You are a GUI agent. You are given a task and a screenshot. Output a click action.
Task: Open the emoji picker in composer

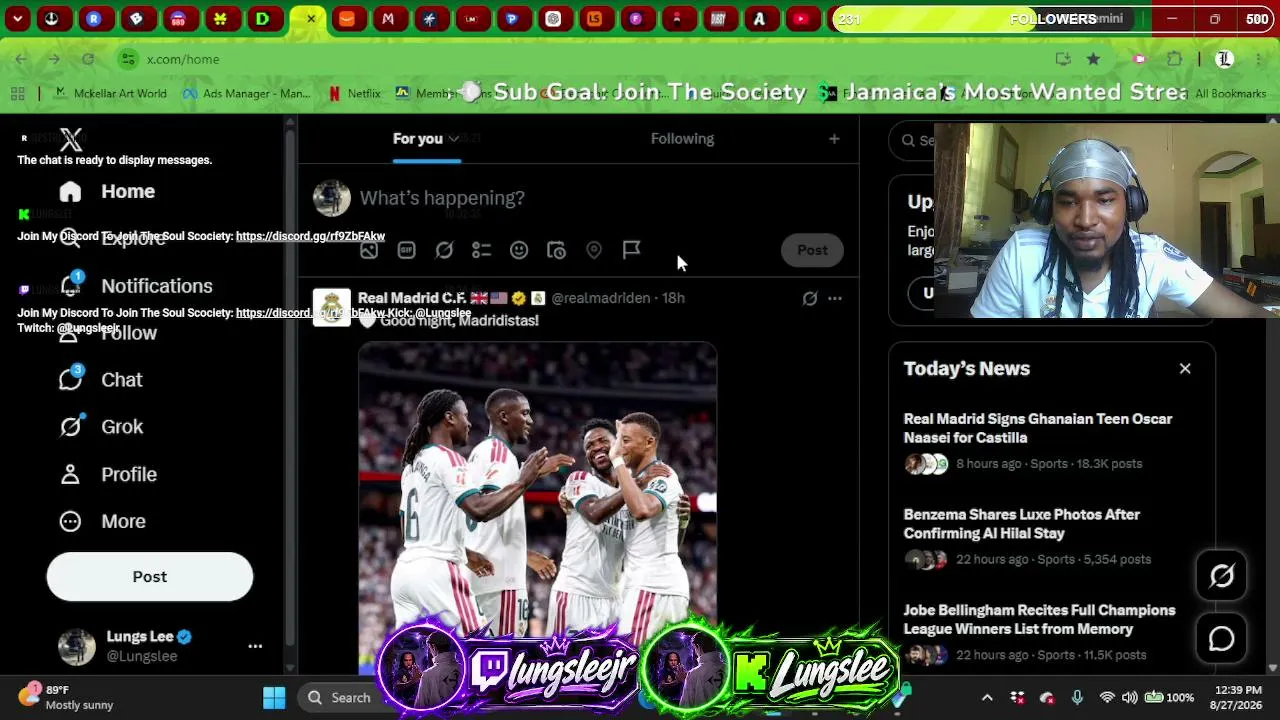coord(519,250)
